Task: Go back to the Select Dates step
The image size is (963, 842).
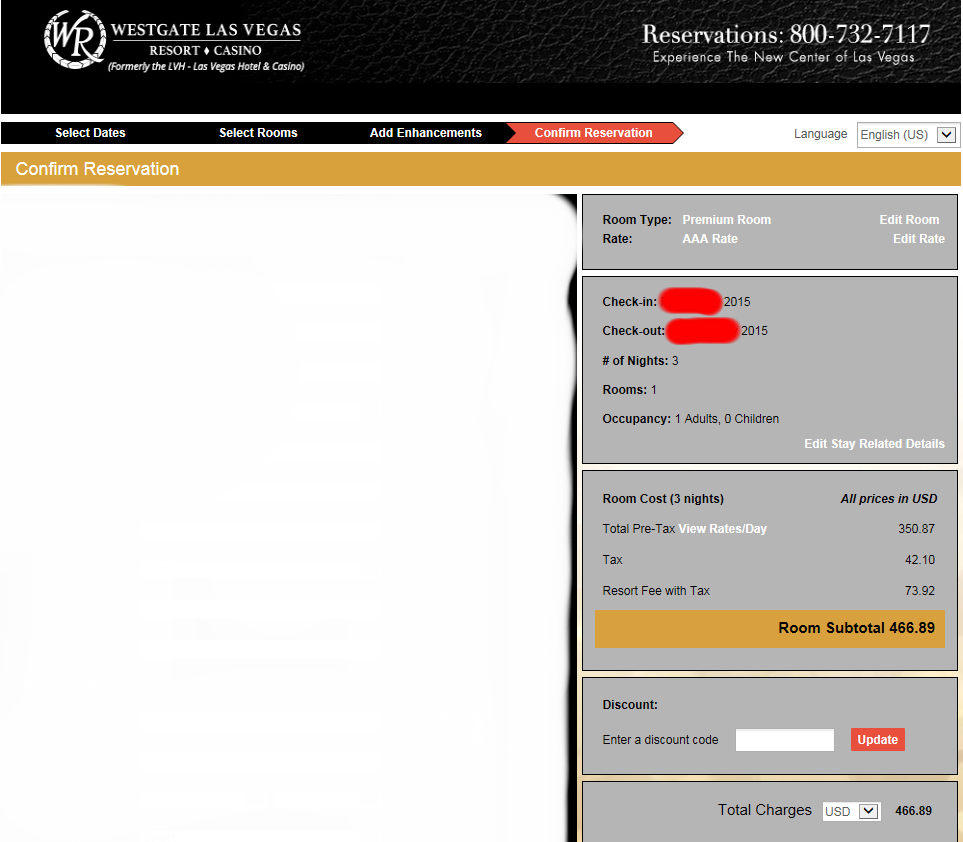Action: (90, 133)
